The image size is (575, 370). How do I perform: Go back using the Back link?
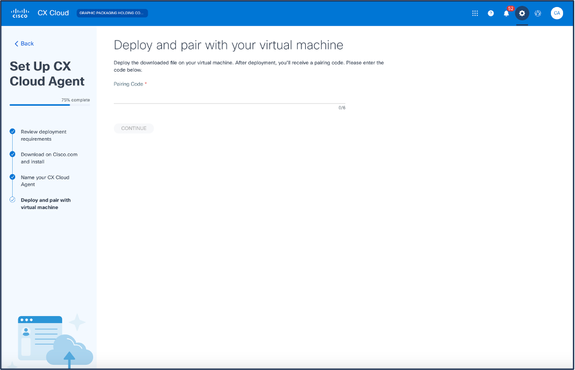24,44
